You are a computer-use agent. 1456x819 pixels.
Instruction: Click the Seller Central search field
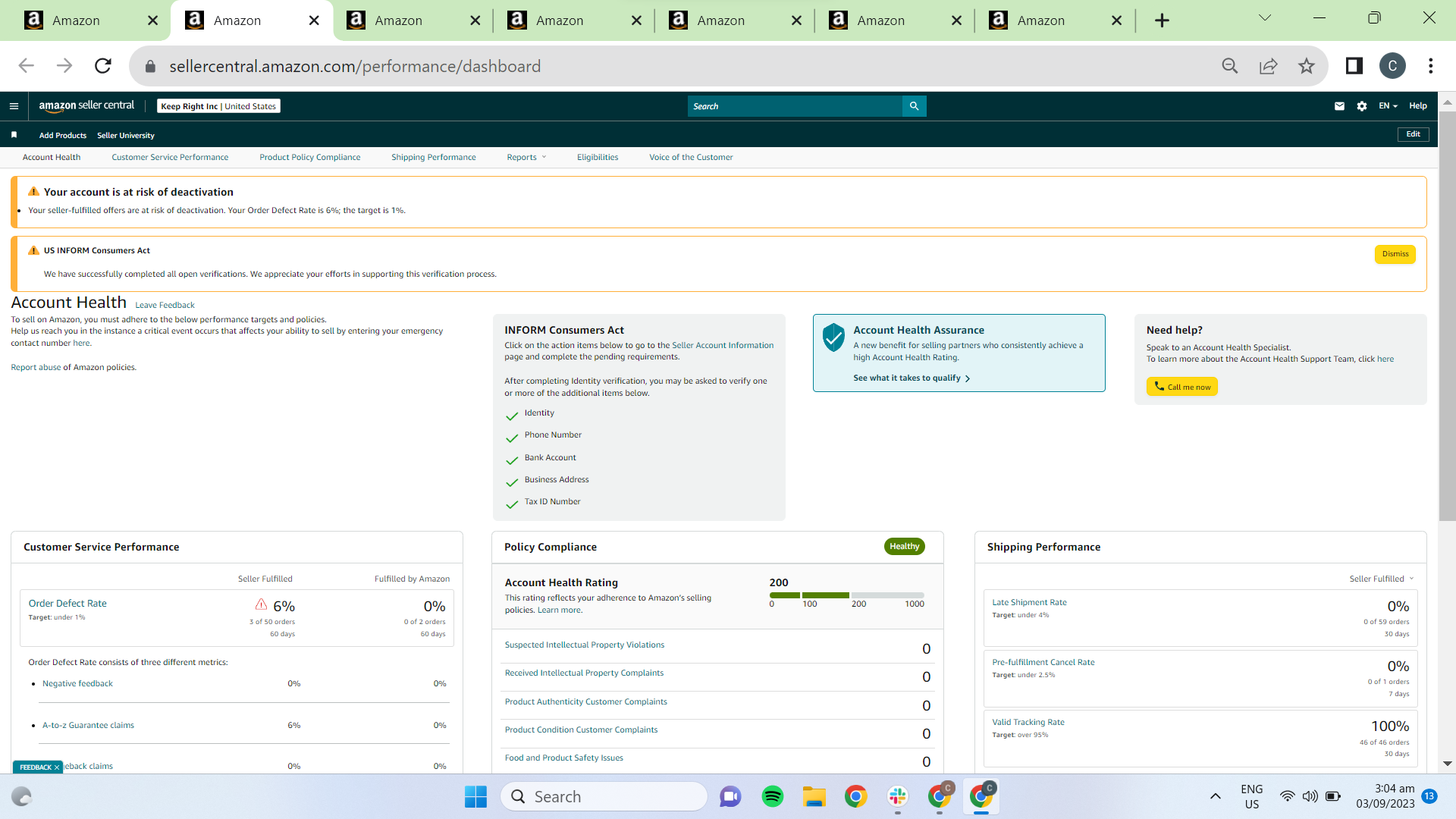click(x=795, y=106)
